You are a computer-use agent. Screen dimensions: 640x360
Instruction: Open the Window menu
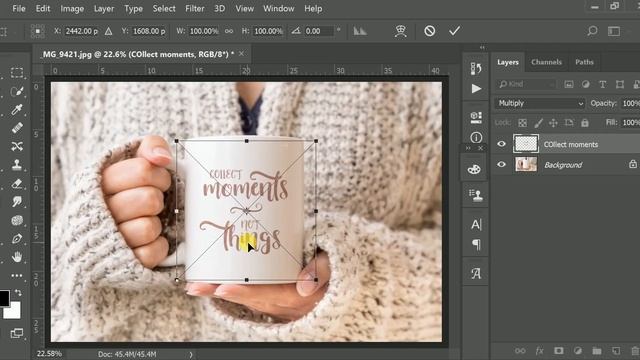(278, 9)
